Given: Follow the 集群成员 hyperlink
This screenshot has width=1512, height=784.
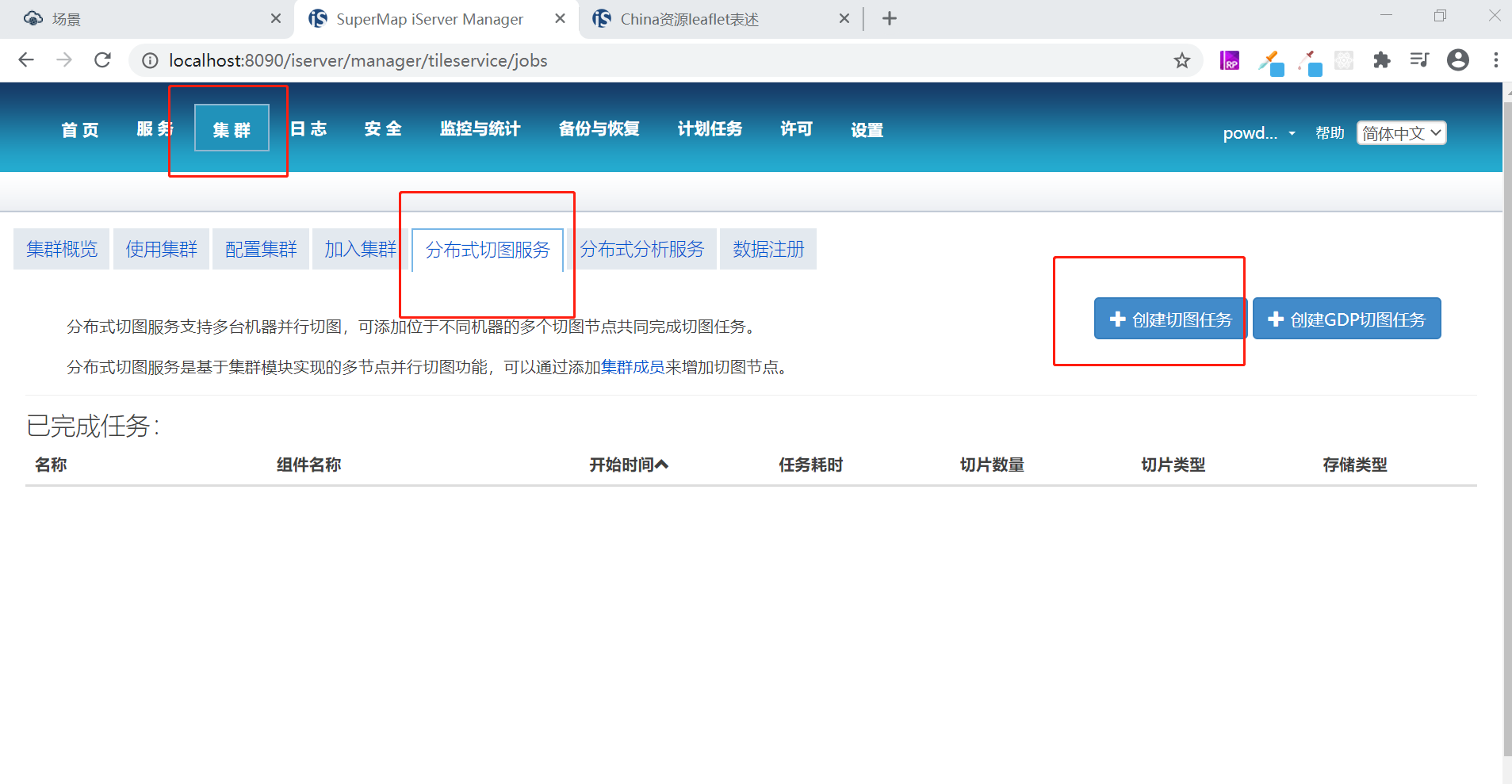Looking at the screenshot, I should (x=633, y=367).
